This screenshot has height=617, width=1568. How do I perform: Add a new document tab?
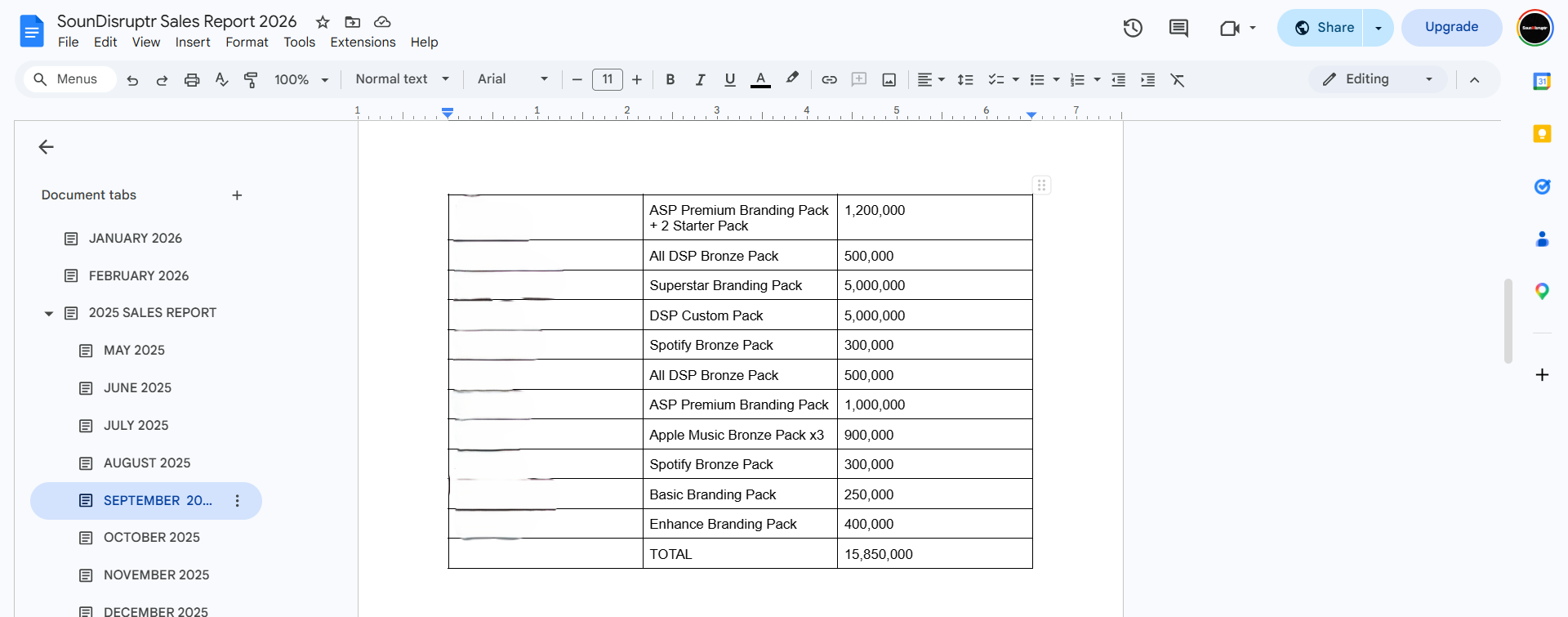[237, 195]
